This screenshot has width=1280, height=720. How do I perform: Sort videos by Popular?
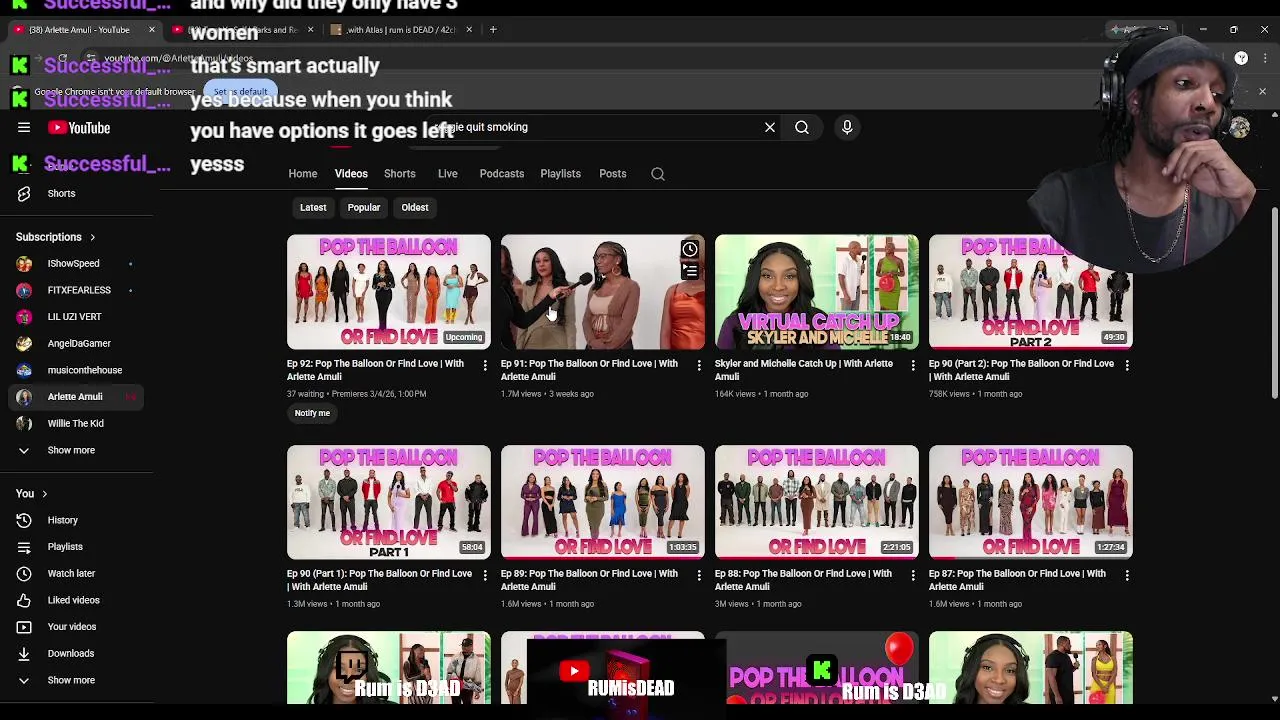364,208
